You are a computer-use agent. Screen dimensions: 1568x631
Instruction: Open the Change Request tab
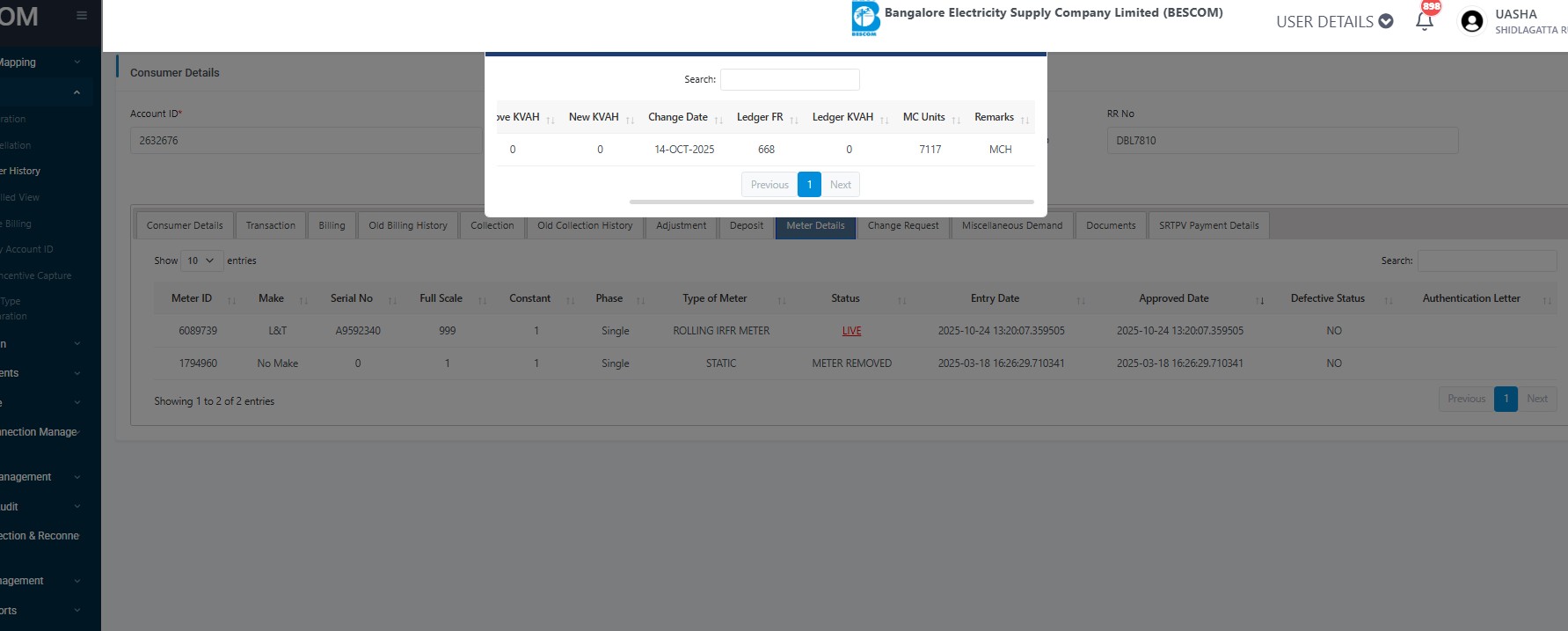tap(903, 225)
